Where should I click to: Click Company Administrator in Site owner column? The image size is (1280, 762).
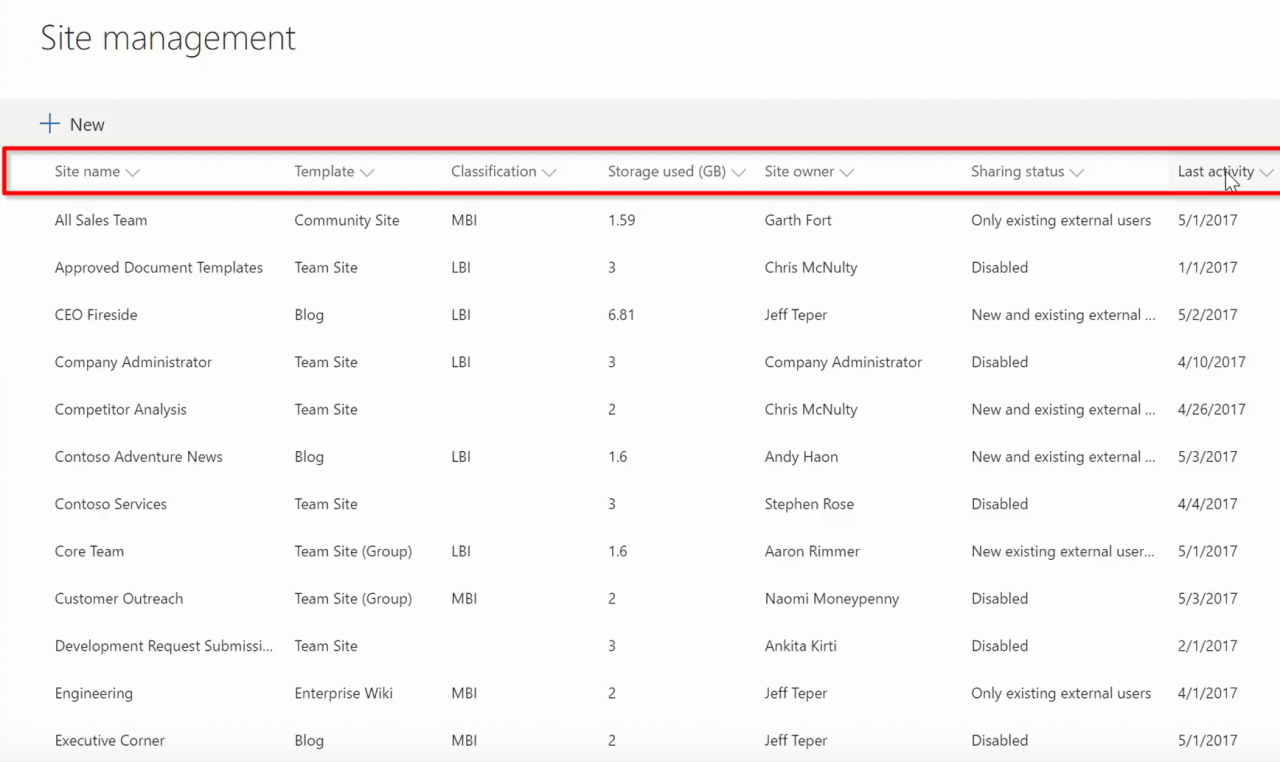pos(843,362)
